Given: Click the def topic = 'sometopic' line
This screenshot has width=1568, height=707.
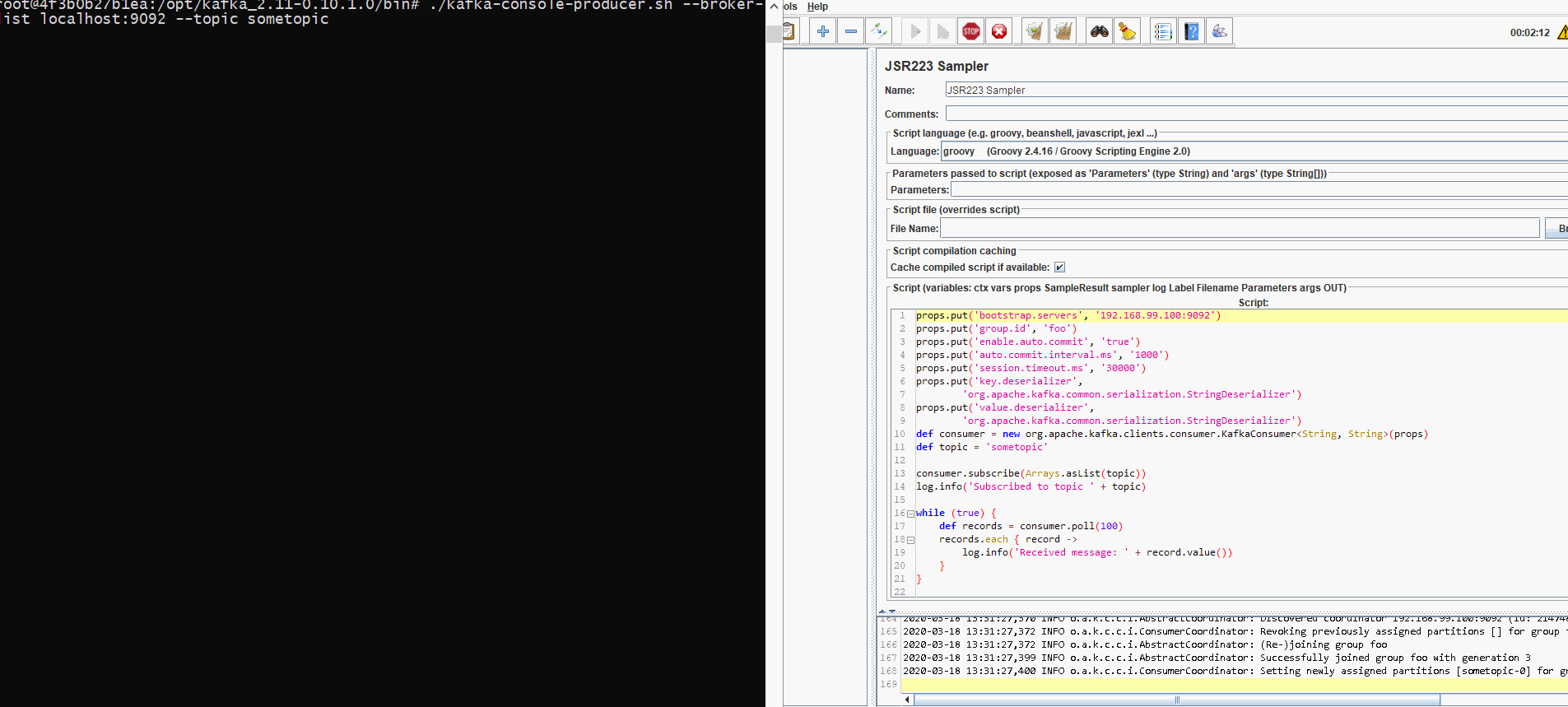Looking at the screenshot, I should tap(982, 447).
